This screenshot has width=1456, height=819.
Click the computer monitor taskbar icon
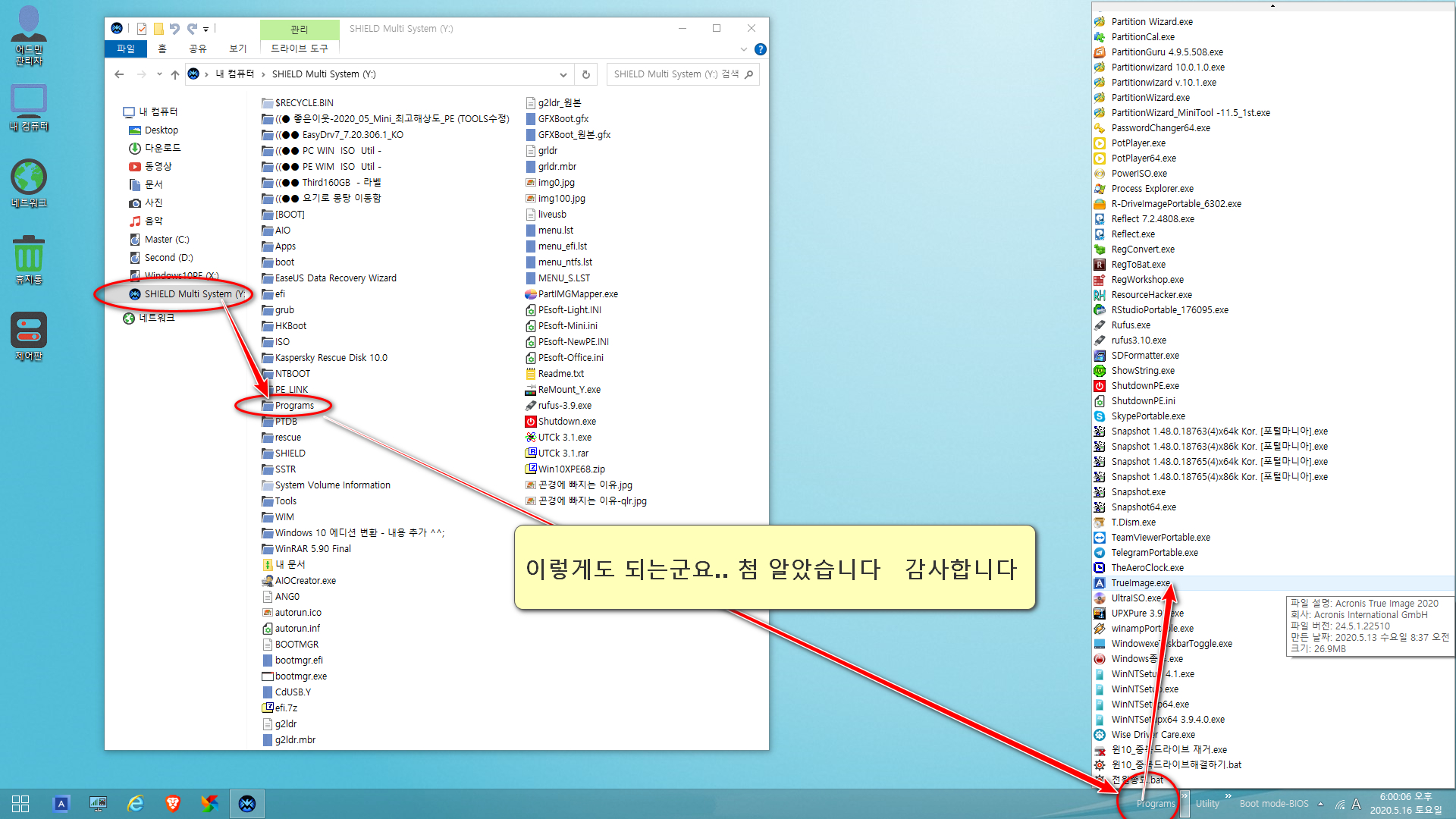pyautogui.click(x=98, y=804)
